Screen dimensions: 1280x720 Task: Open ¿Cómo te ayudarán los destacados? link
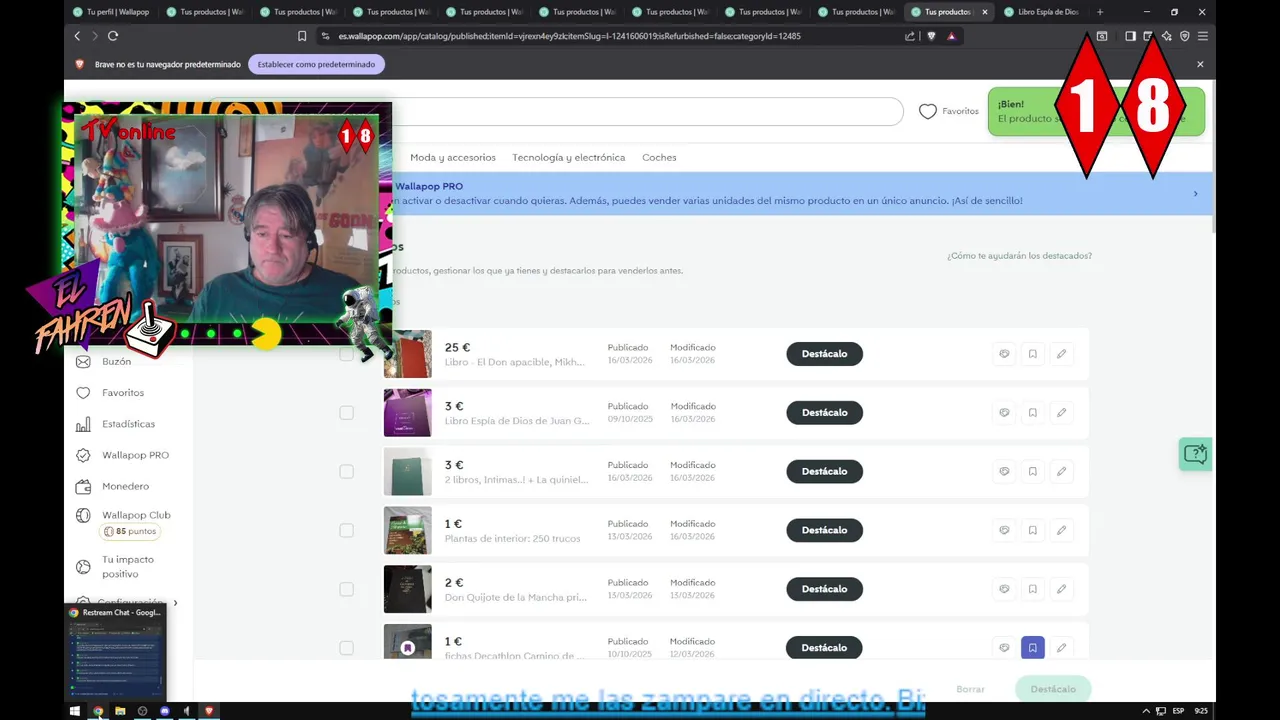[1019, 256]
